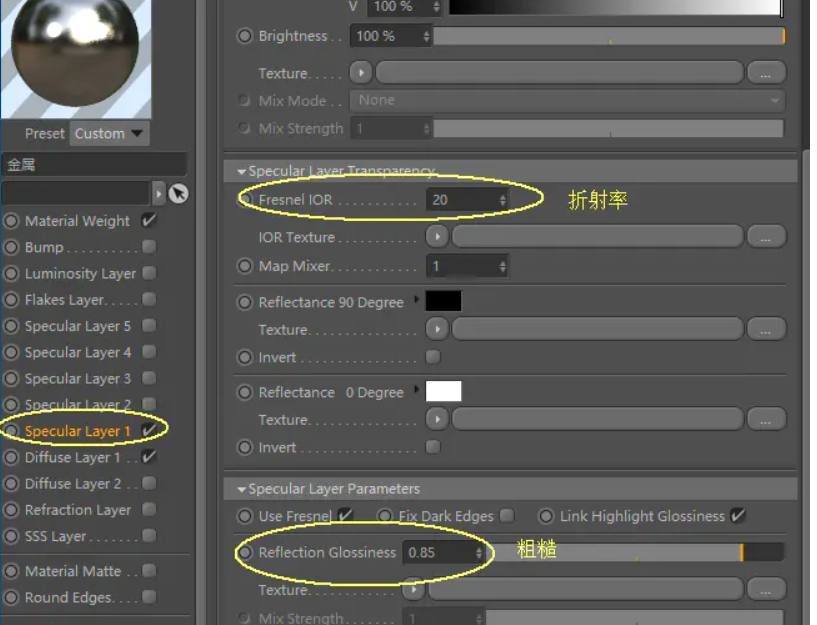Open the IOR Texture arrow menu
The height and width of the screenshot is (625, 817).
pyautogui.click(x=437, y=237)
